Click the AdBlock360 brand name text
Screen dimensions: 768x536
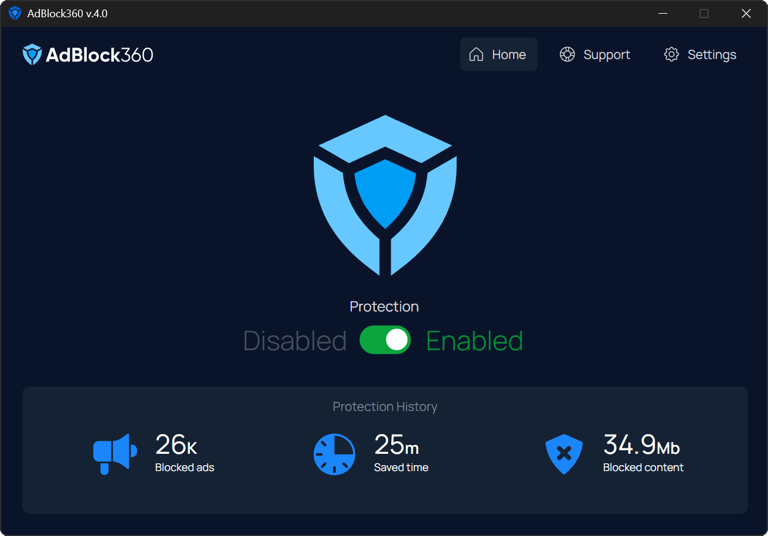[100, 55]
